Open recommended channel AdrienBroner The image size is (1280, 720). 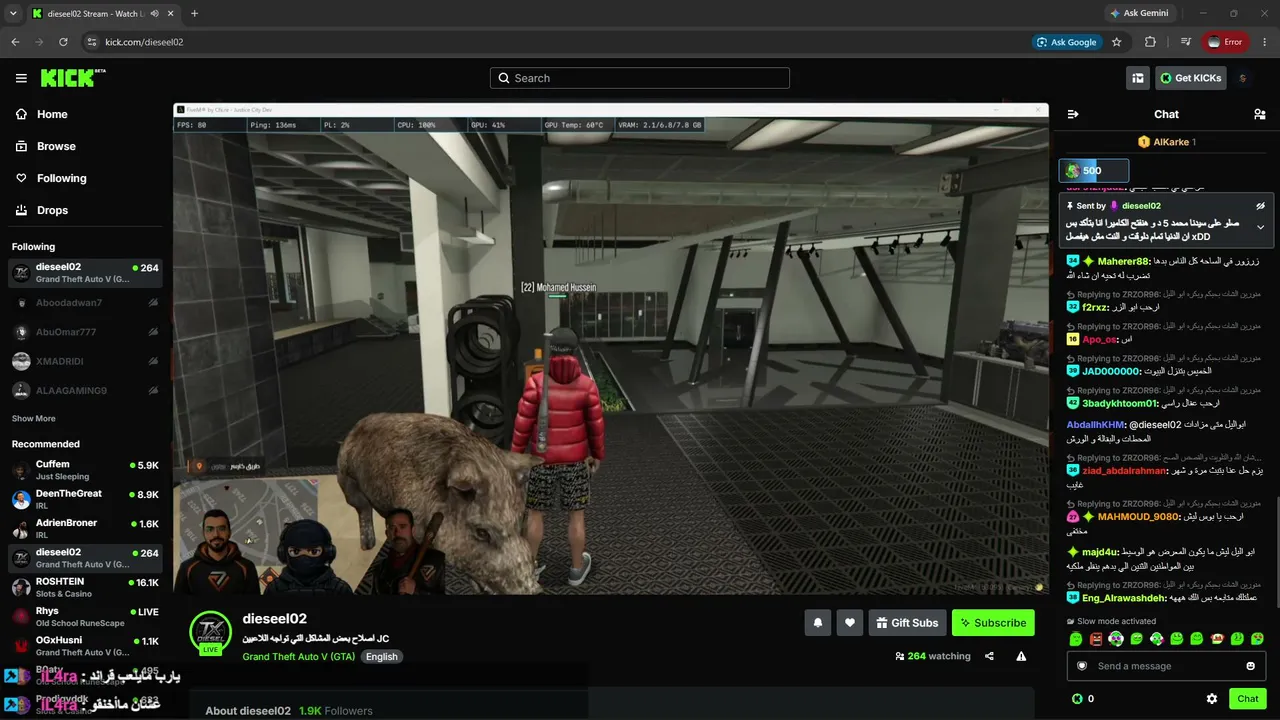point(85,529)
